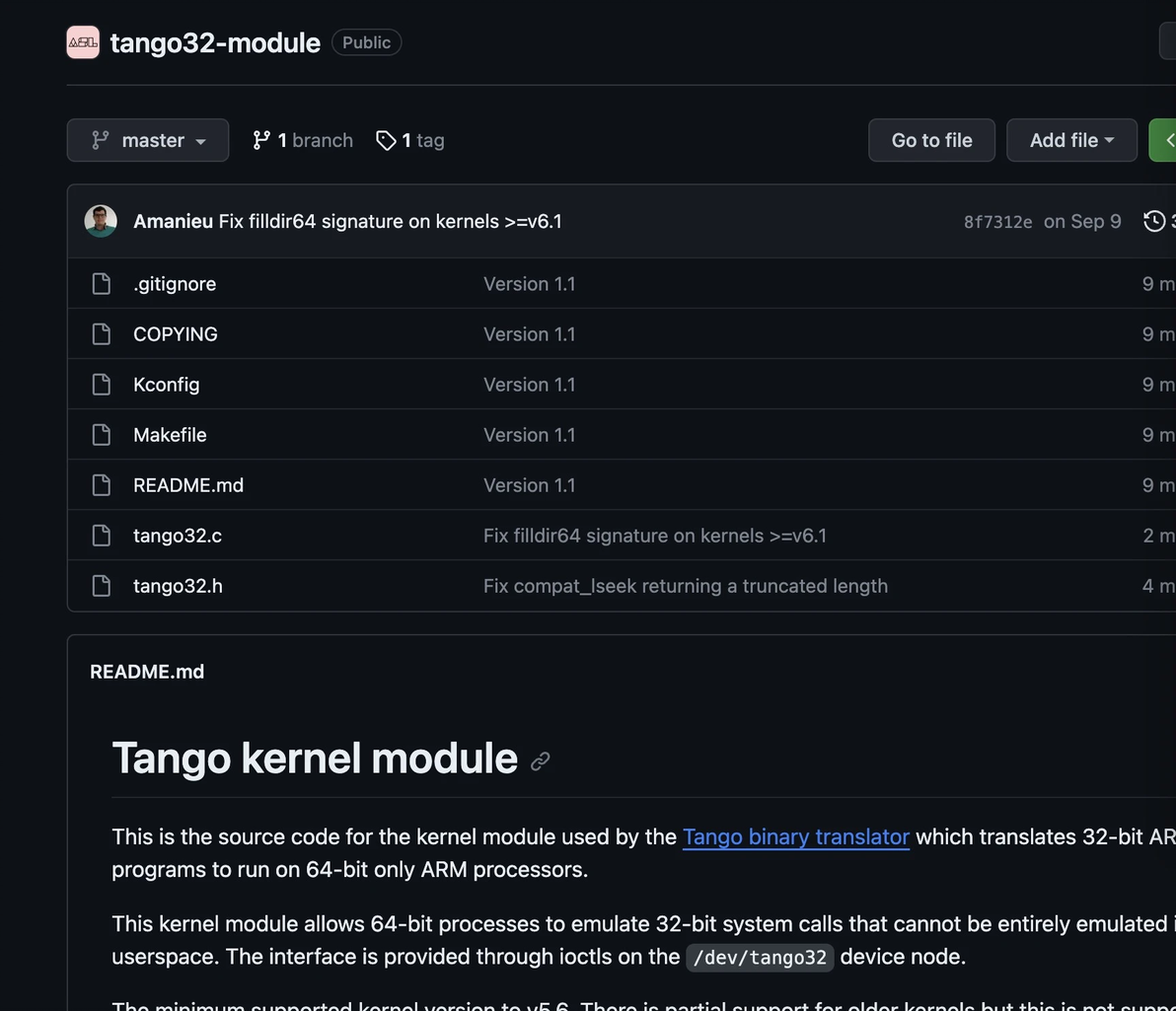This screenshot has width=1176, height=1011.
Task: Expand the Add file dropdown
Action: (x=1071, y=140)
